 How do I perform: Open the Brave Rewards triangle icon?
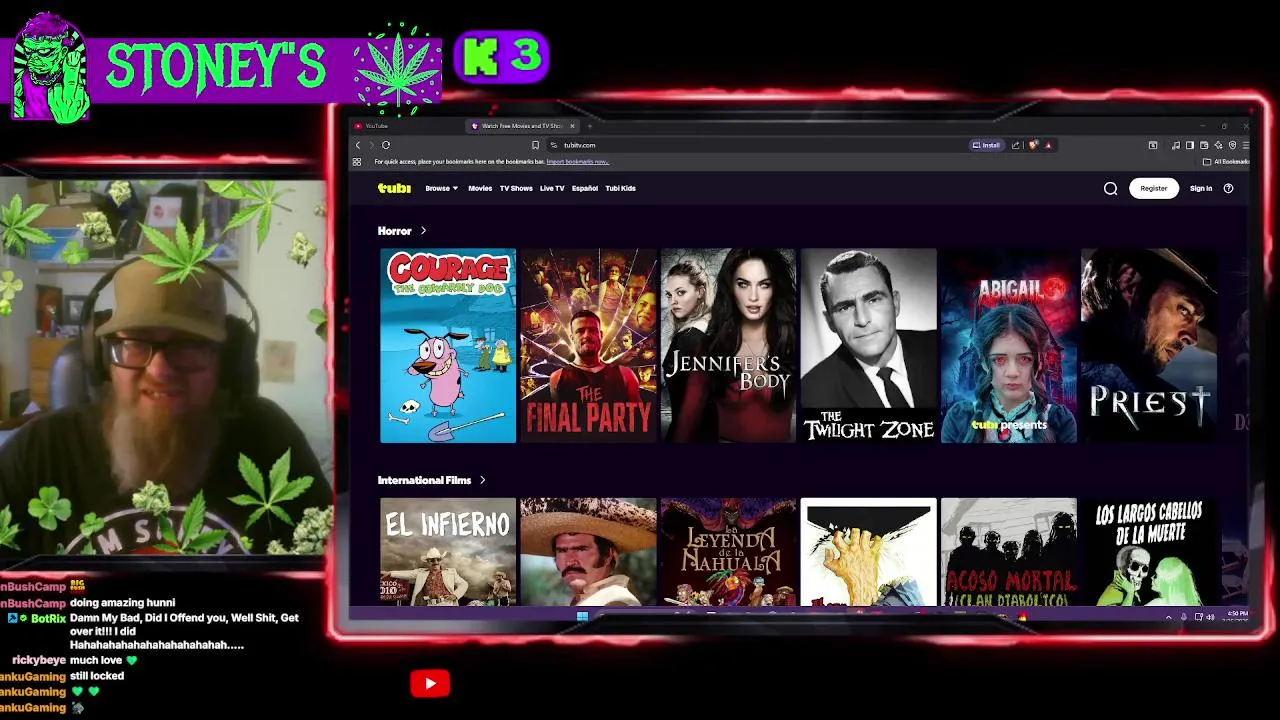click(x=1048, y=145)
